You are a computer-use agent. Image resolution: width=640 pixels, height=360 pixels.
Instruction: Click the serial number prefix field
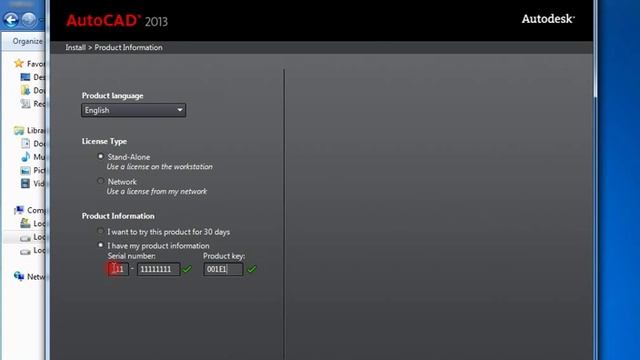pyautogui.click(x=118, y=269)
